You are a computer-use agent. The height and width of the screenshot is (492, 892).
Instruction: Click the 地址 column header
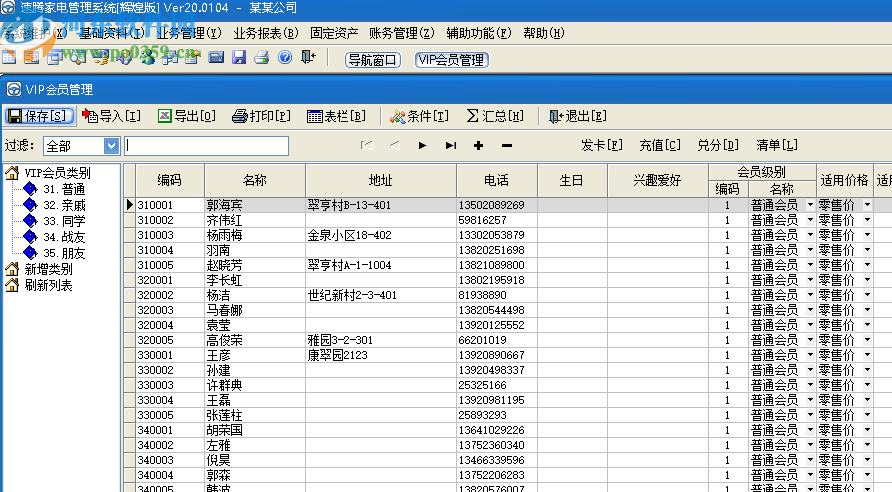coord(381,180)
